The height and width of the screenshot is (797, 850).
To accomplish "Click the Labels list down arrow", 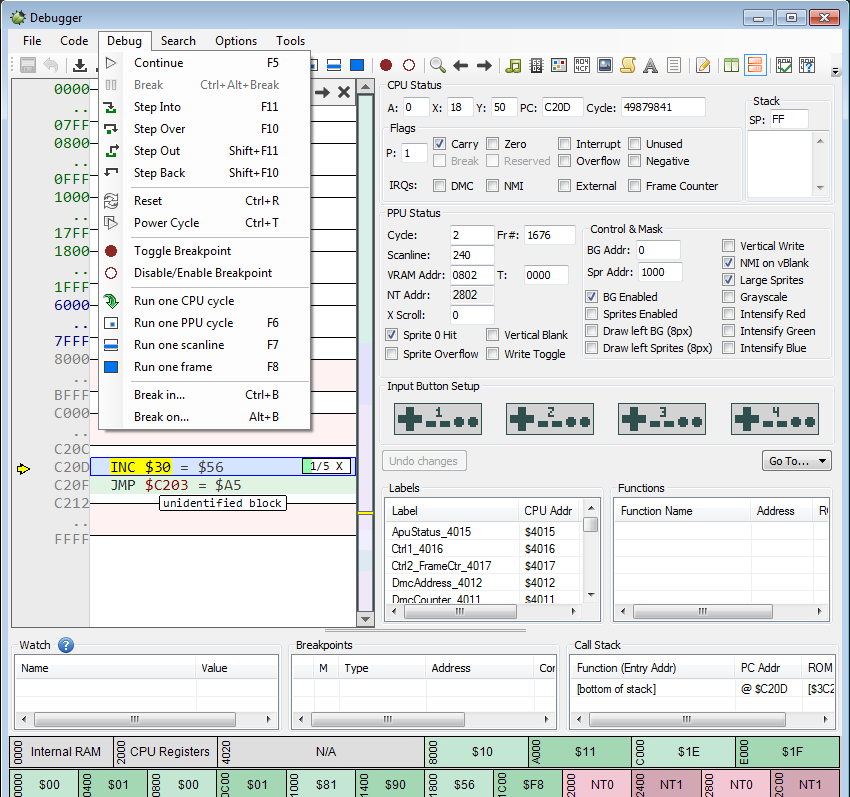I will pos(591,595).
